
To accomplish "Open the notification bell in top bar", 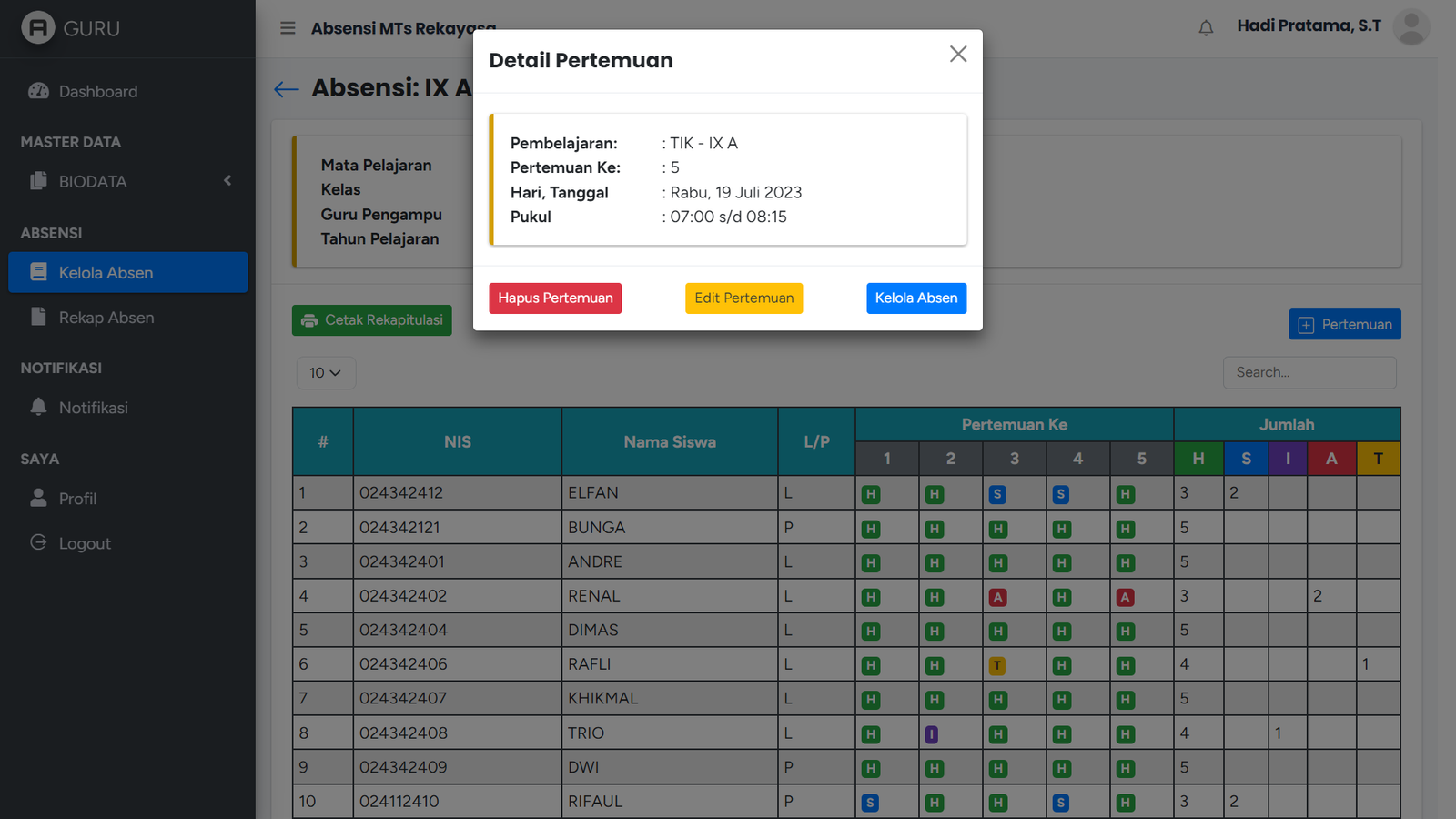I will click(x=1206, y=28).
